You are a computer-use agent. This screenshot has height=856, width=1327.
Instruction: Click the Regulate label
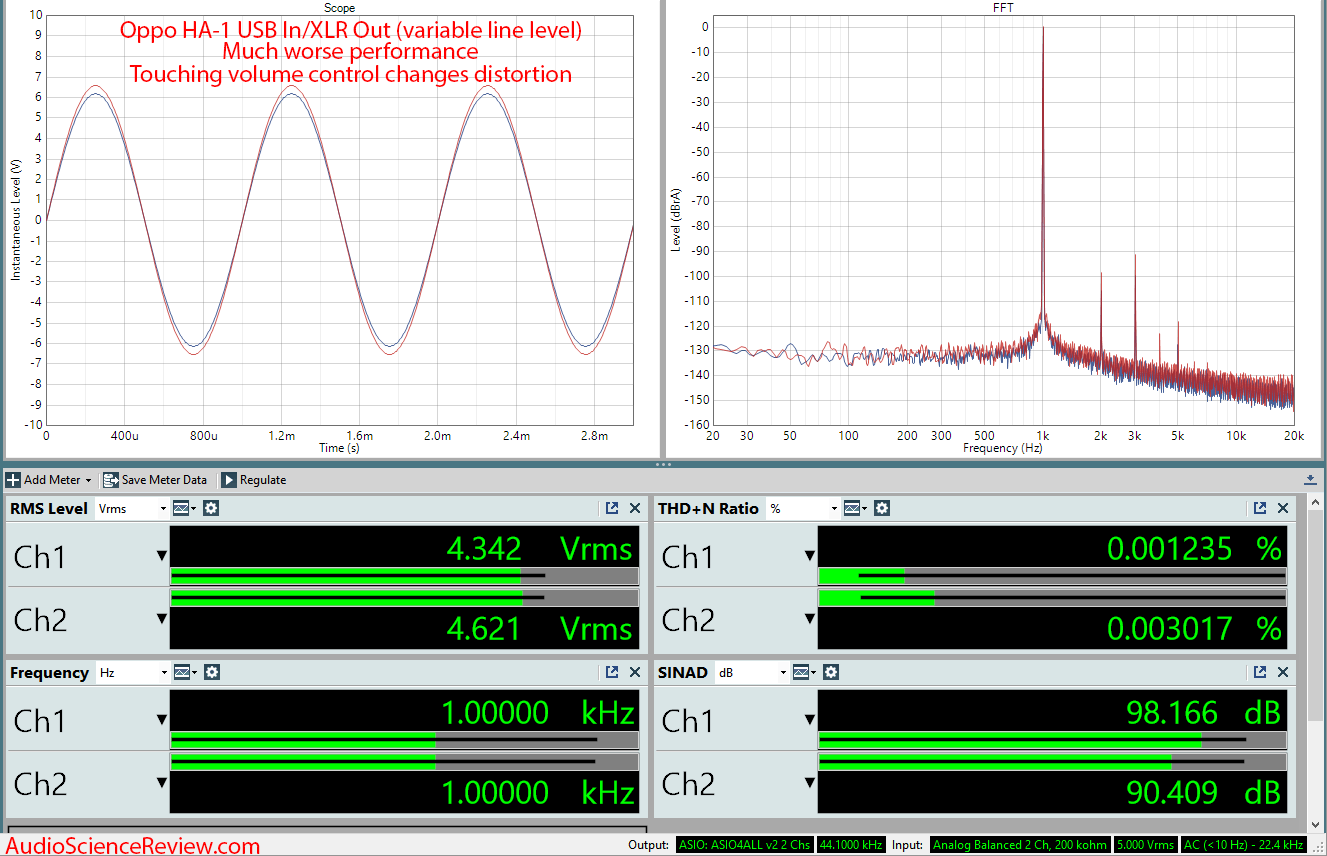(263, 480)
